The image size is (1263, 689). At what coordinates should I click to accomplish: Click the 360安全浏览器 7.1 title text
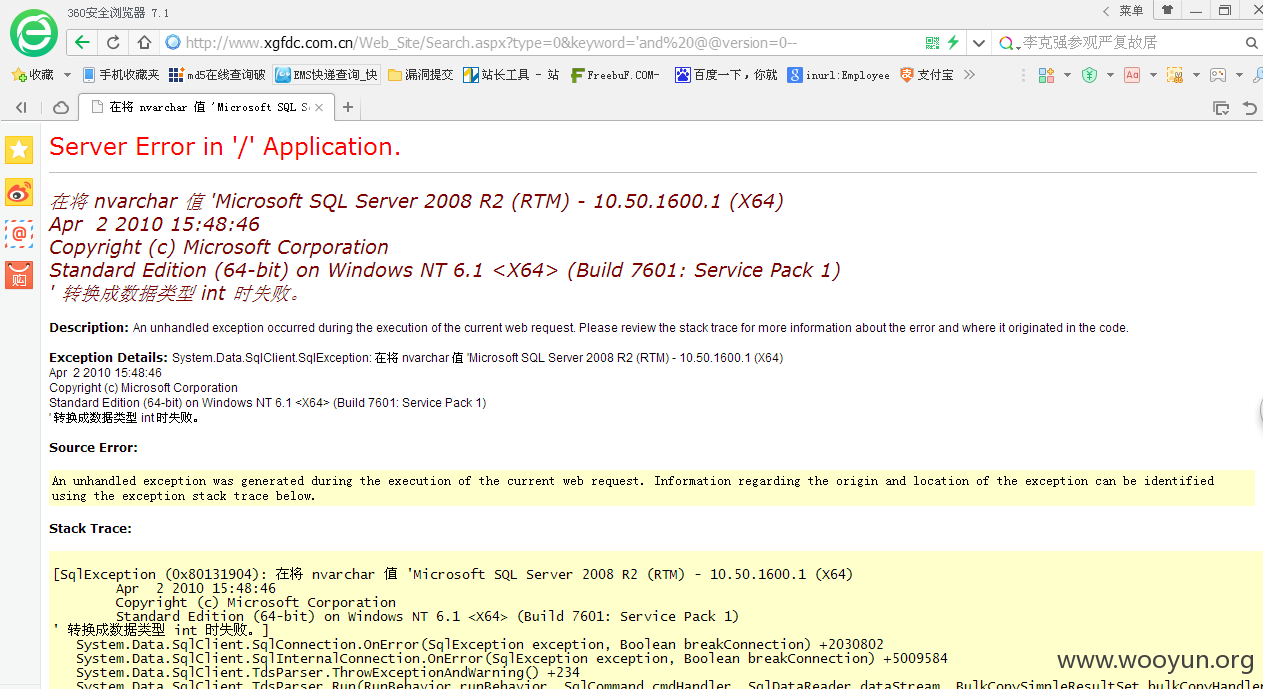(118, 13)
